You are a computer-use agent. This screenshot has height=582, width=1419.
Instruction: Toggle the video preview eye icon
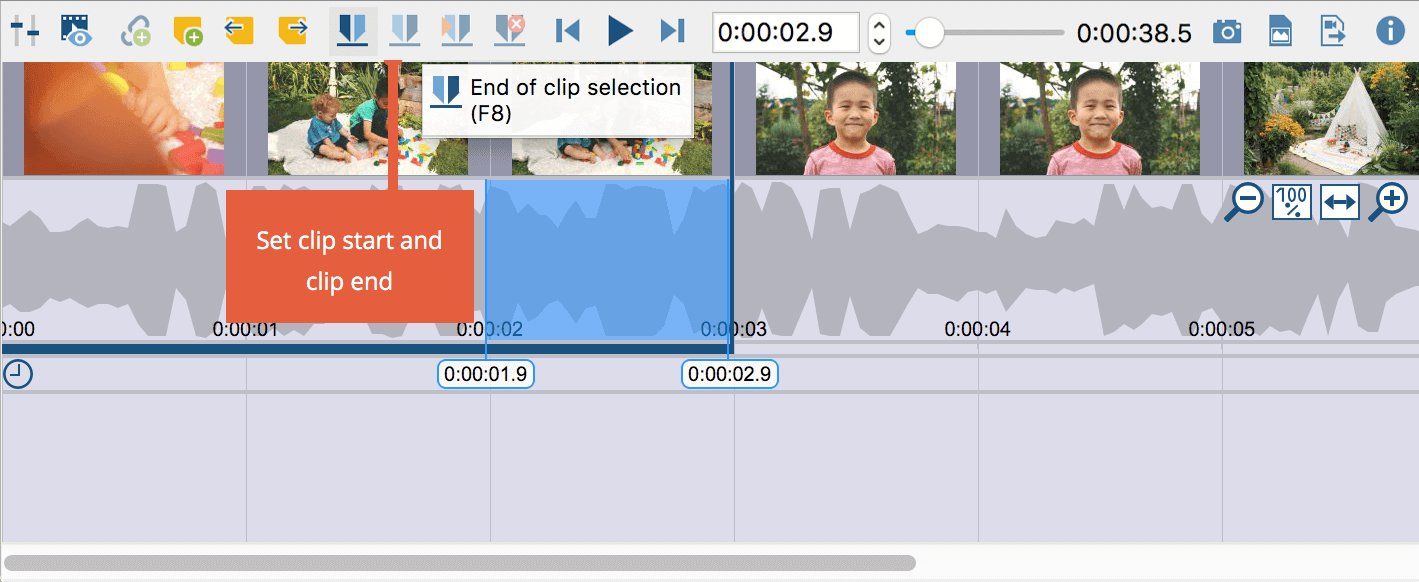click(x=76, y=31)
